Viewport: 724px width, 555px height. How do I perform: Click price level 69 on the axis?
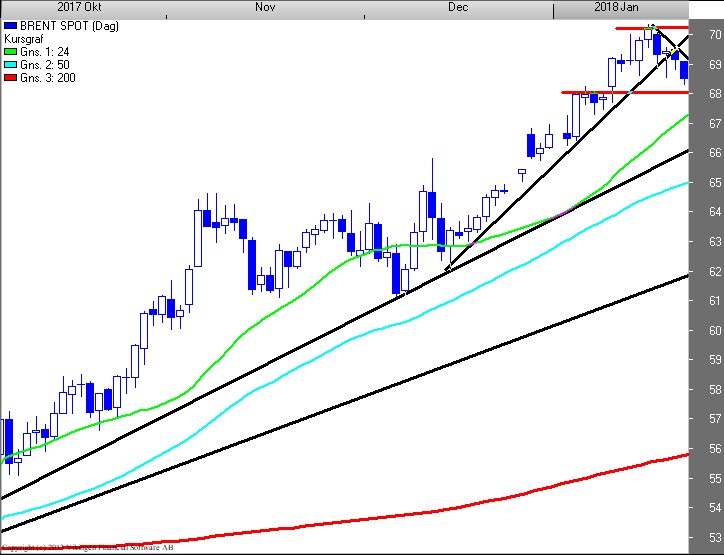click(715, 64)
